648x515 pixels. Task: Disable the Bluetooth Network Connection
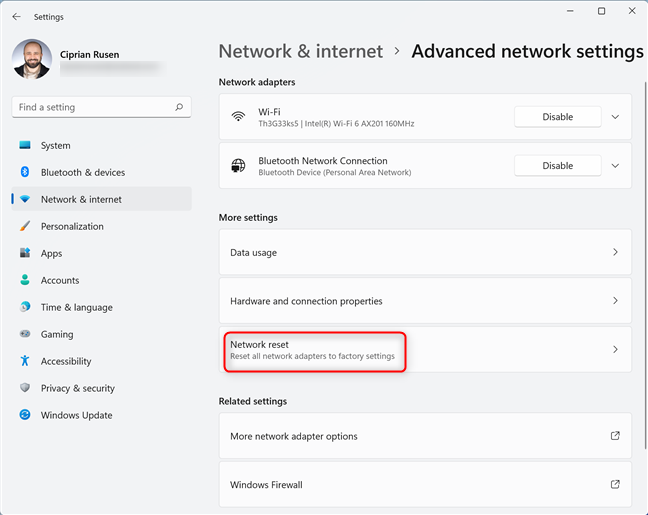point(557,166)
